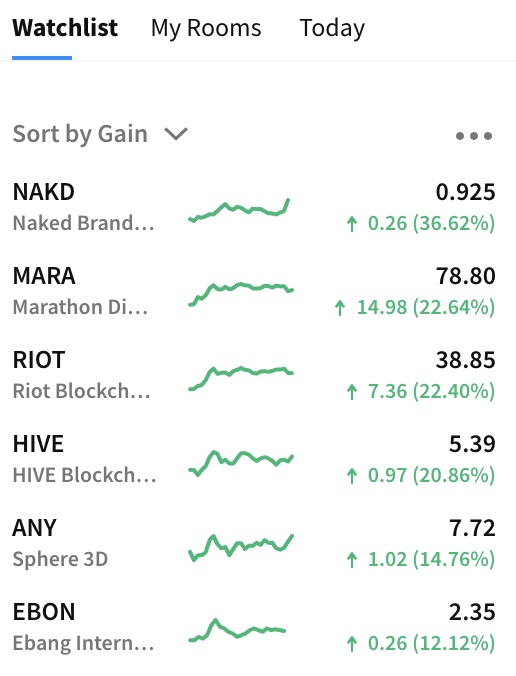The height and width of the screenshot is (676, 516).
Task: Select the Watchlist tab
Action: pyautogui.click(x=65, y=28)
